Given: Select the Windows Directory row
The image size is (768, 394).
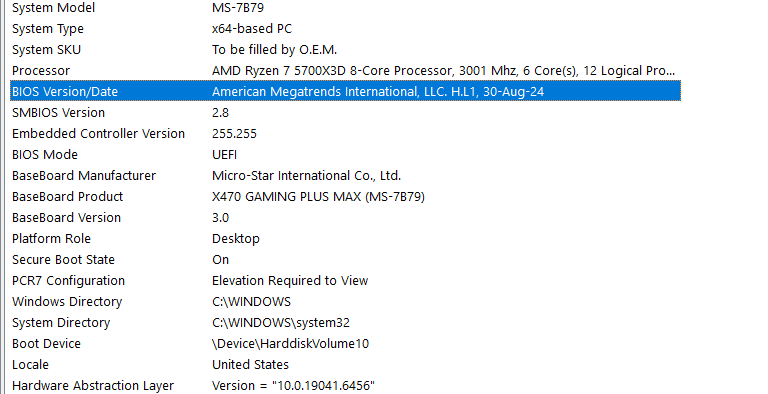Looking at the screenshot, I should [x=345, y=302].
